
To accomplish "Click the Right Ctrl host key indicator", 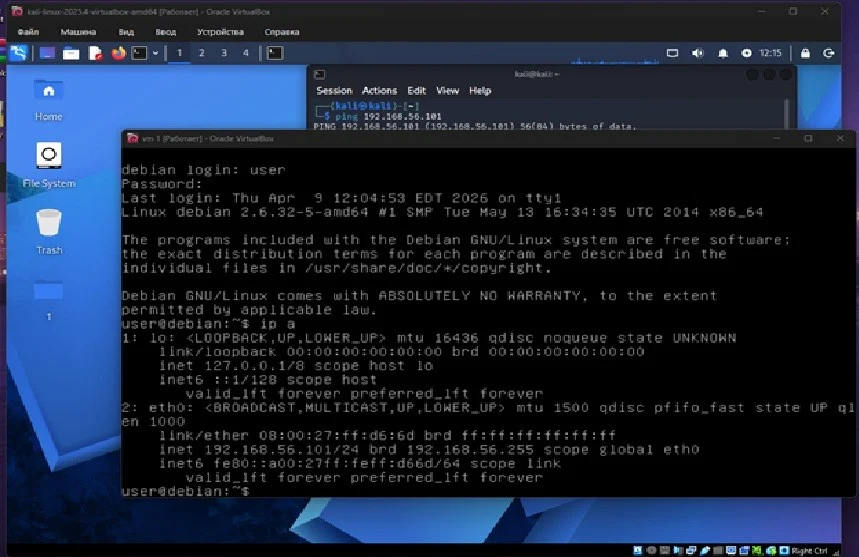I will (x=809, y=550).
